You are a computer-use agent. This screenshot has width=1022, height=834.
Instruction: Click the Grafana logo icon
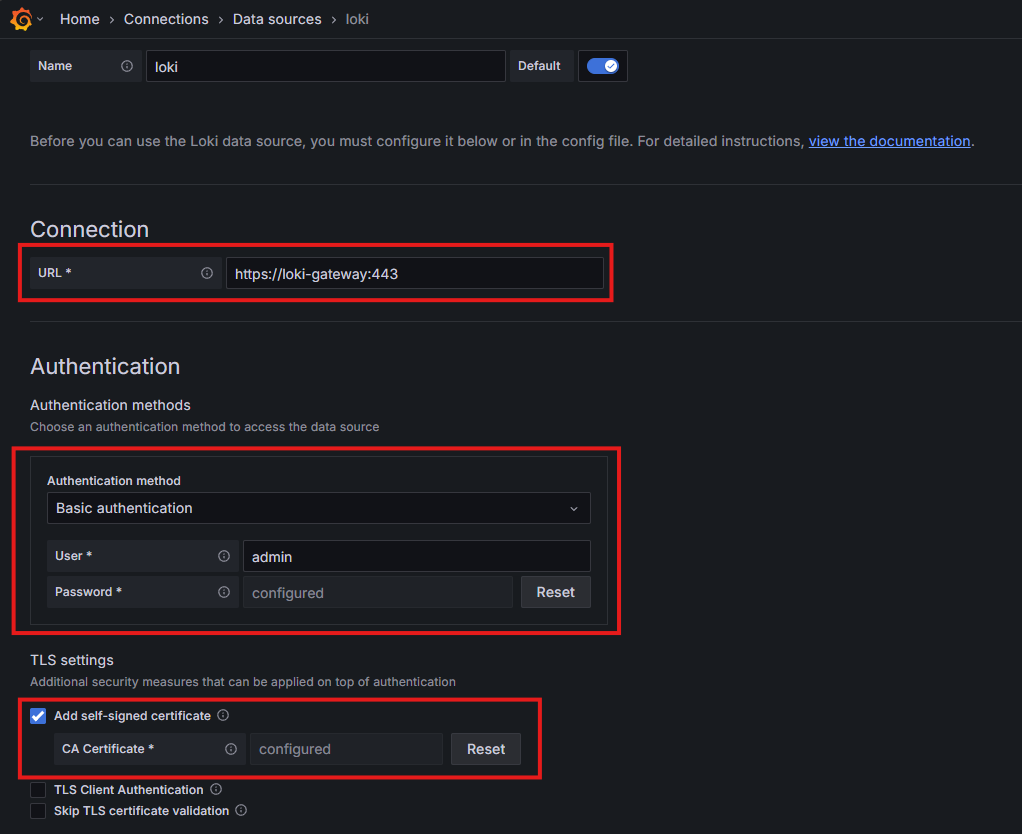[20, 19]
